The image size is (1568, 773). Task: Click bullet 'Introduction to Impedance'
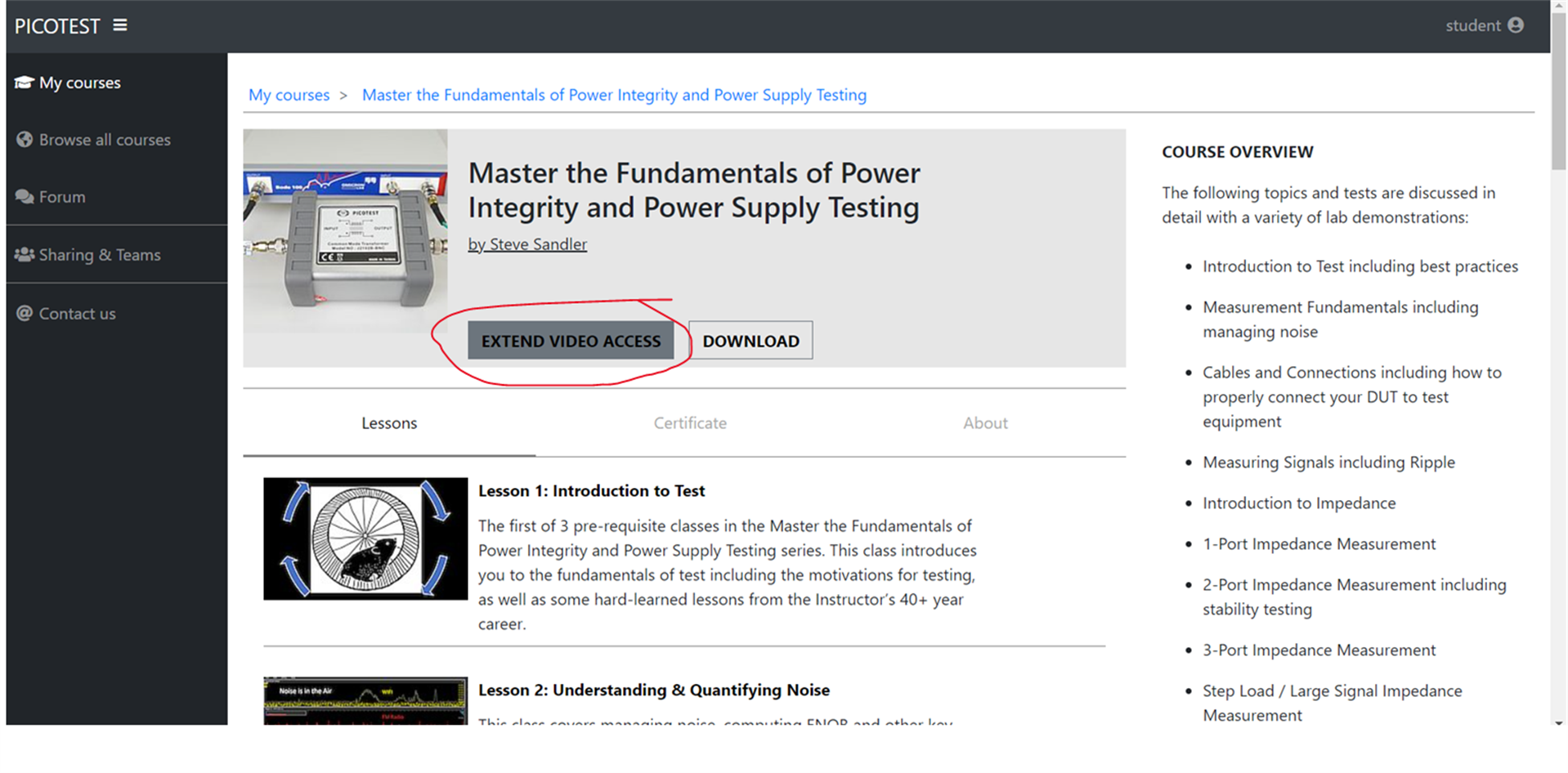coord(1299,503)
